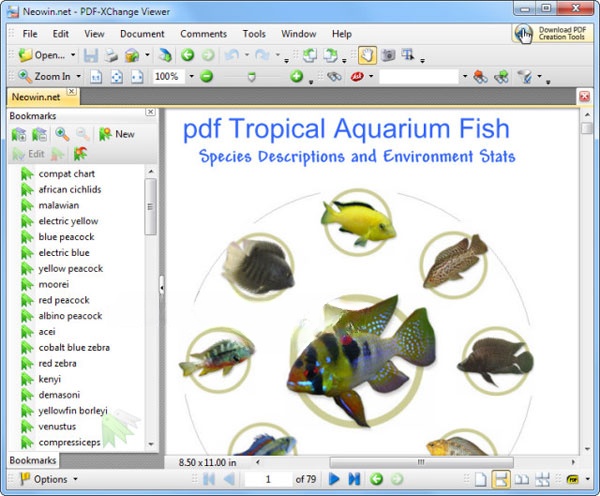Image resolution: width=600 pixels, height=496 pixels.
Task: Click the green back arrow in bottom bar
Action: (377, 479)
